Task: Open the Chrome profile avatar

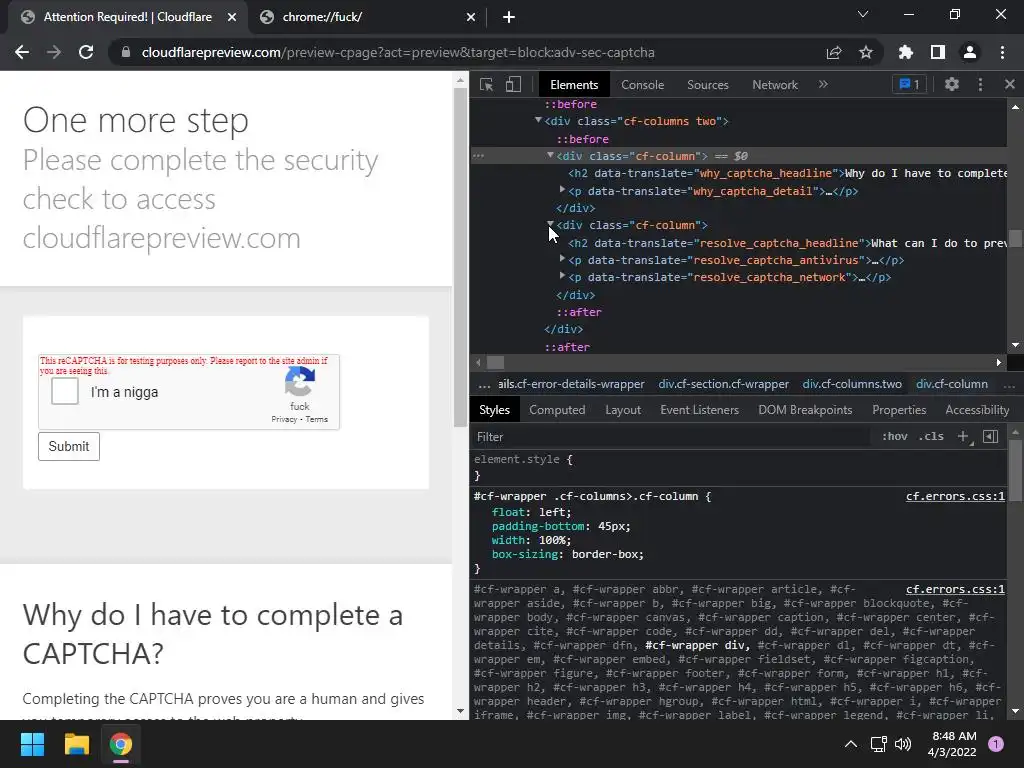Action: coord(970,52)
